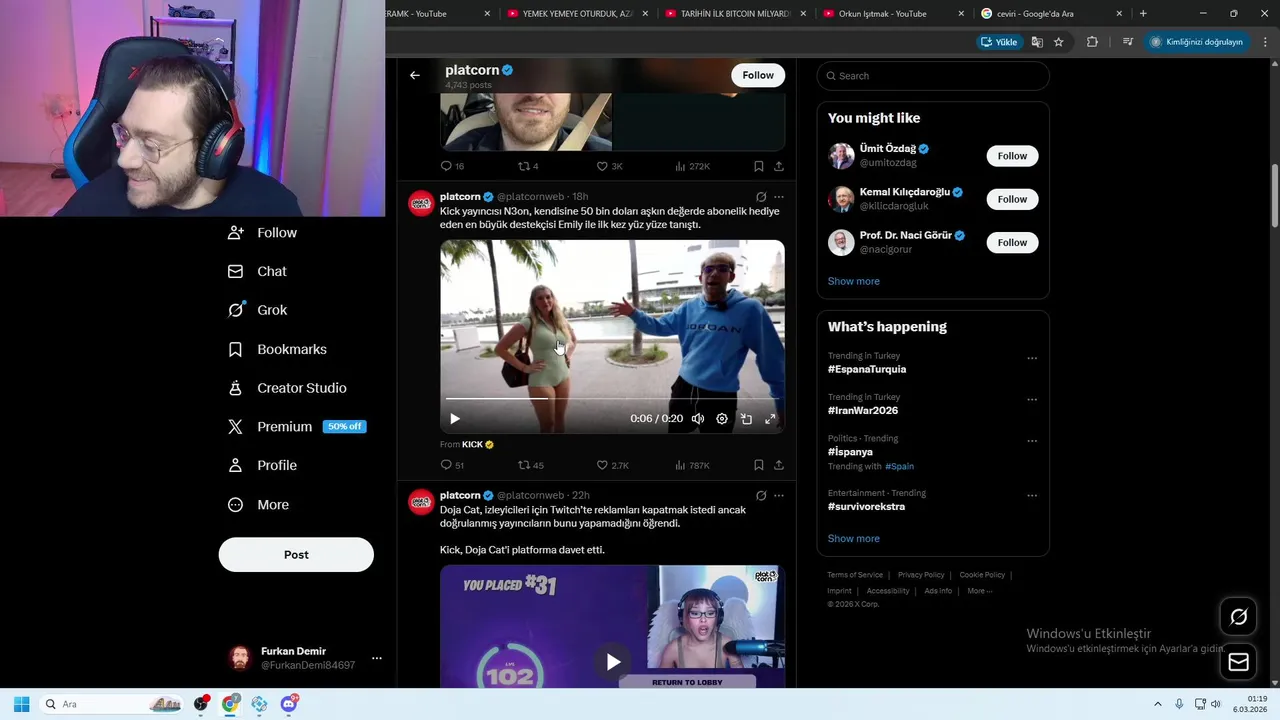The height and width of the screenshot is (720, 1280).
Task: Seek along the N3on video progress bar
Action: coord(612,399)
